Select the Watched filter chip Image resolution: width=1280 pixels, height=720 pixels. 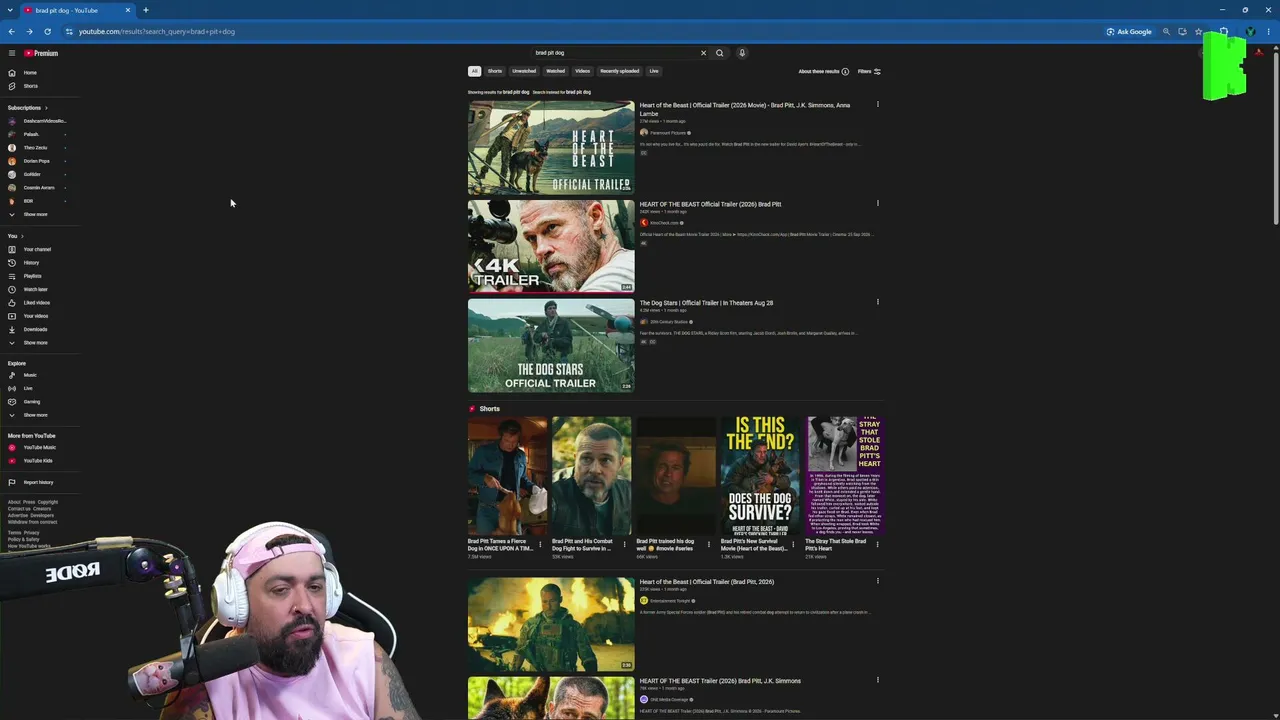(x=556, y=71)
